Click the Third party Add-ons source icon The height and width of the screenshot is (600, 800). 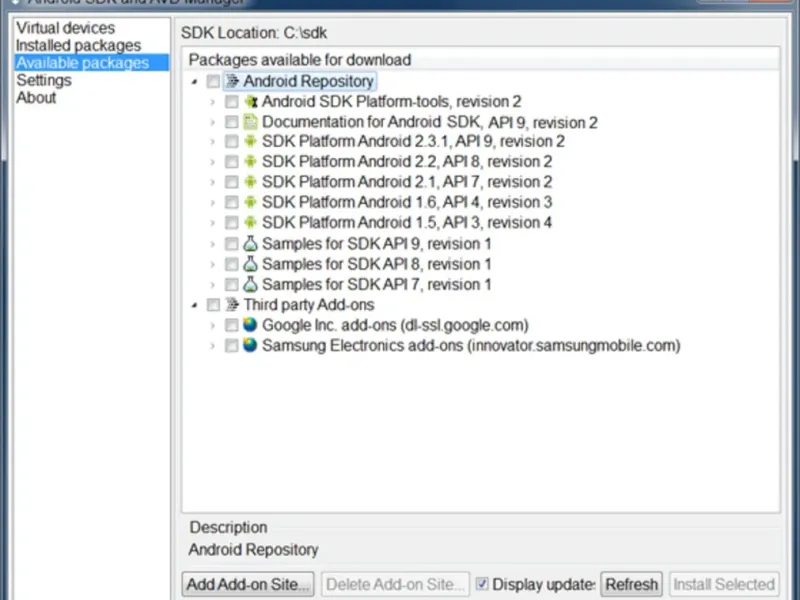(232, 305)
